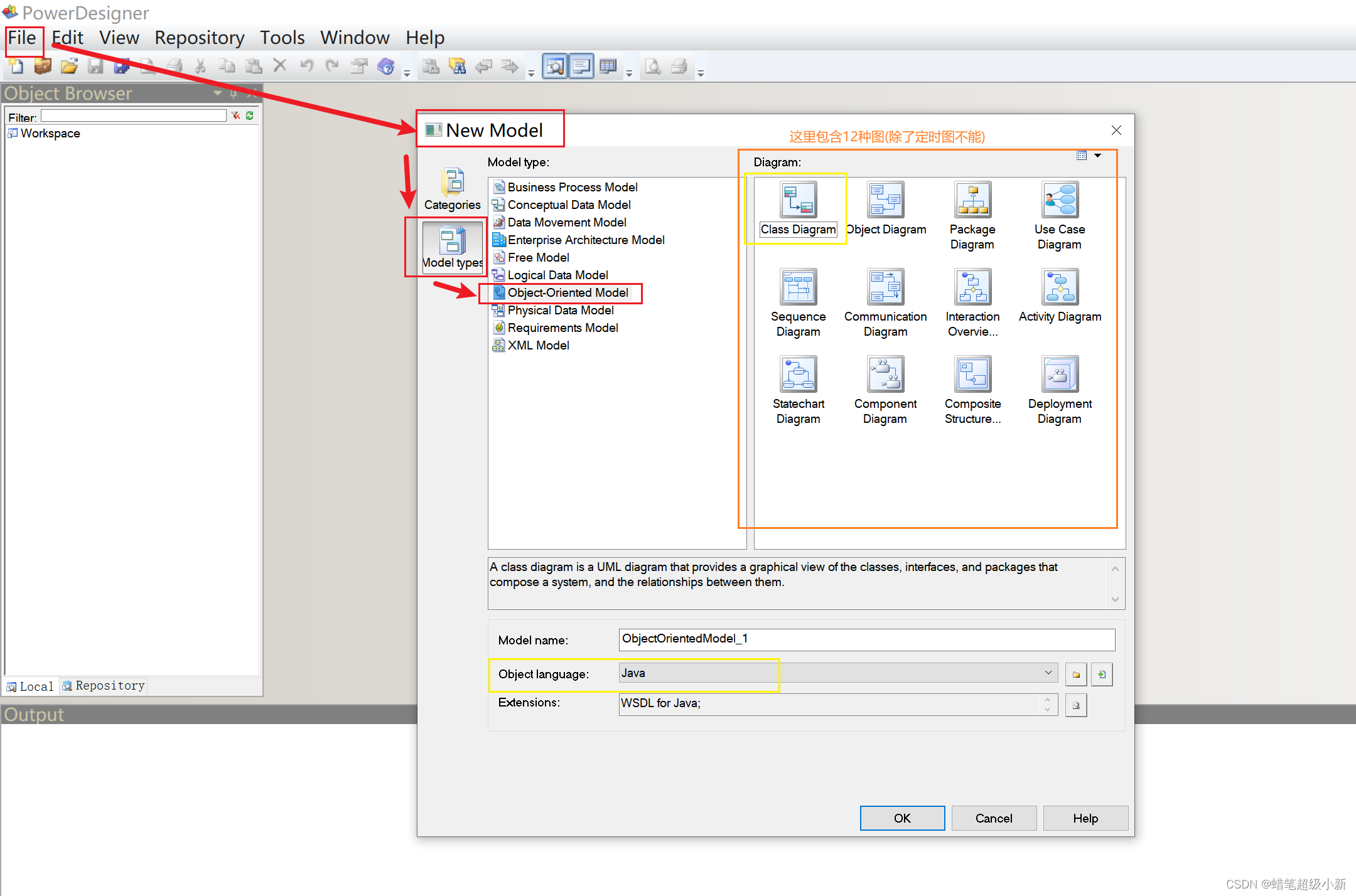Clear the Object Browser filter with funnel icon
This screenshot has height=896, width=1356.
(x=235, y=115)
